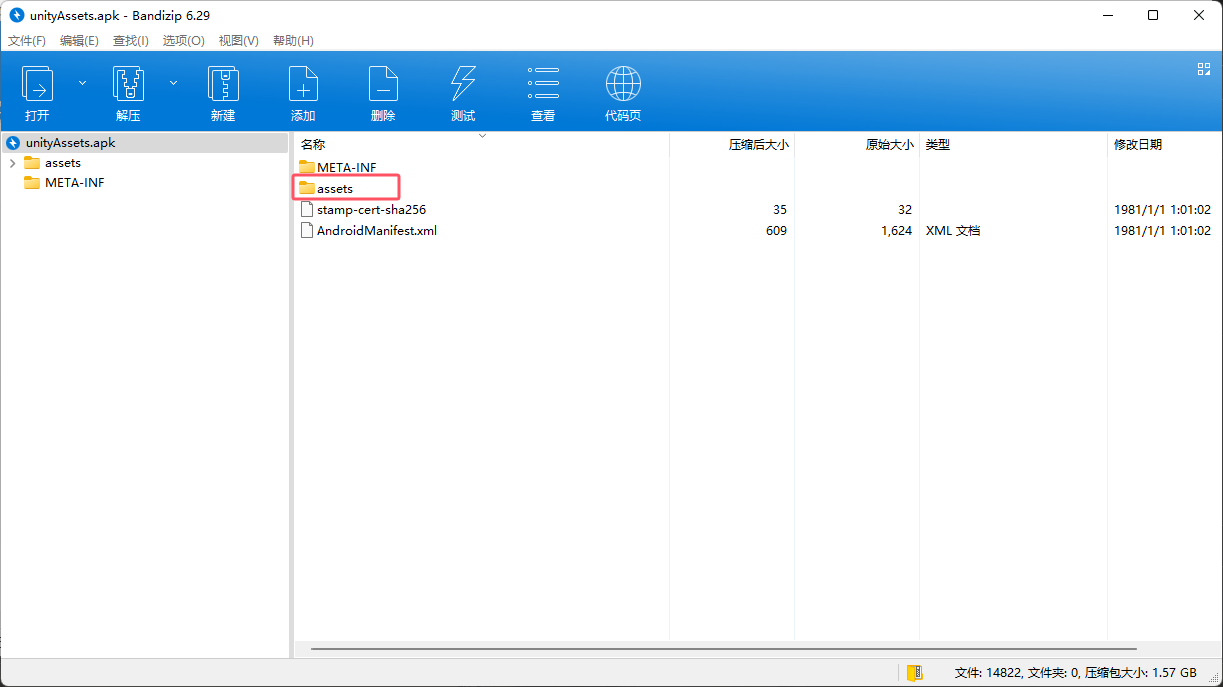Open the 查找(I) menu
1223x687 pixels.
pos(131,41)
